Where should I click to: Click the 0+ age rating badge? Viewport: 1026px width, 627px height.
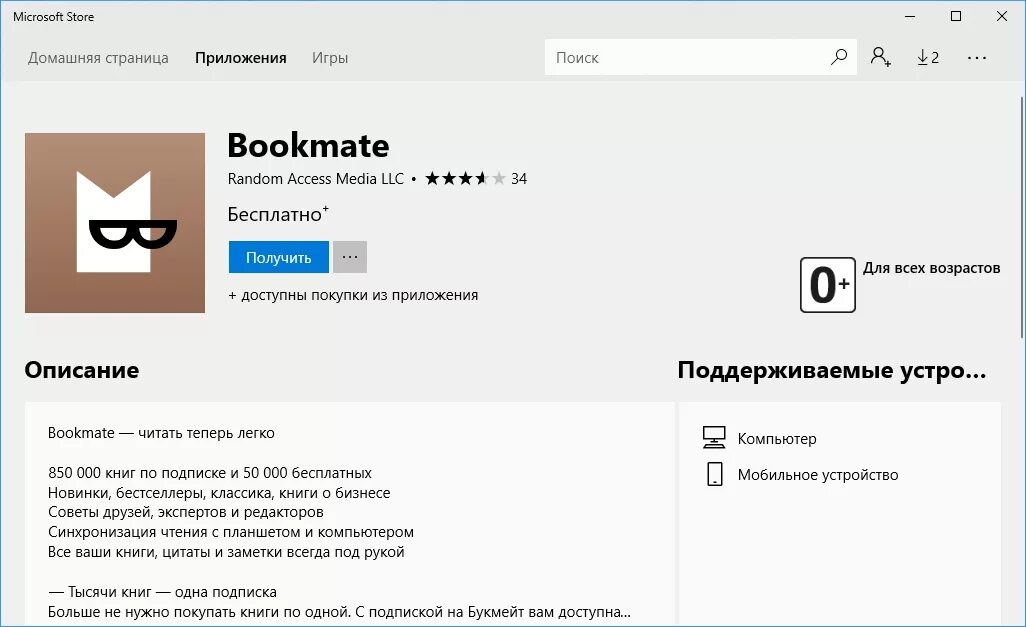pyautogui.click(x=828, y=285)
